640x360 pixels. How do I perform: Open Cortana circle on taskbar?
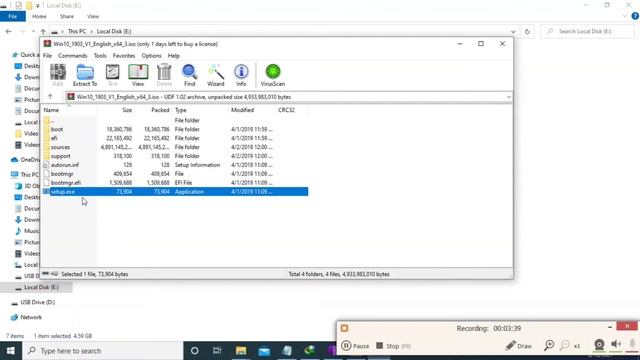pyautogui.click(x=195, y=351)
